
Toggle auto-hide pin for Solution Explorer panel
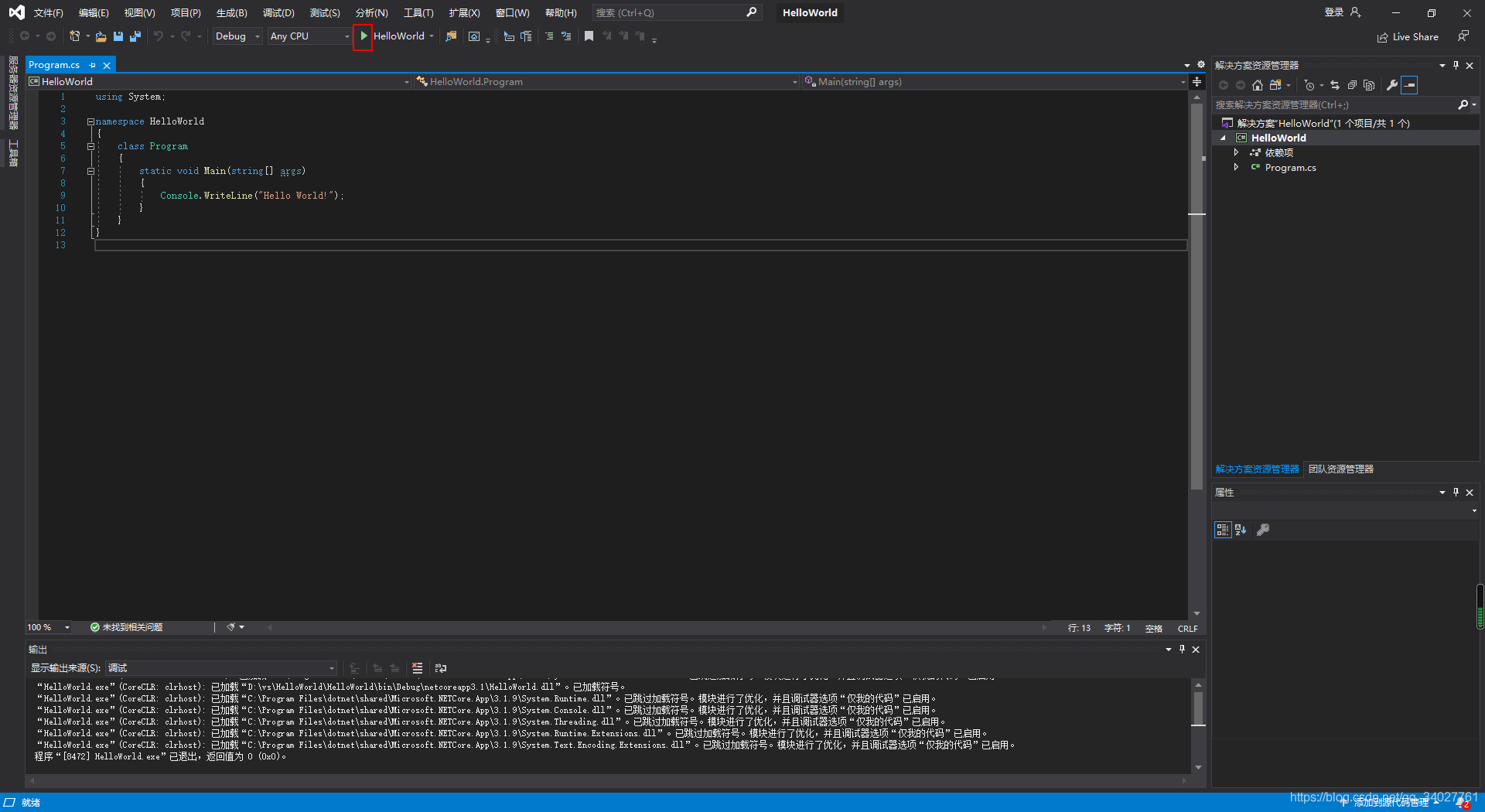pos(1456,65)
